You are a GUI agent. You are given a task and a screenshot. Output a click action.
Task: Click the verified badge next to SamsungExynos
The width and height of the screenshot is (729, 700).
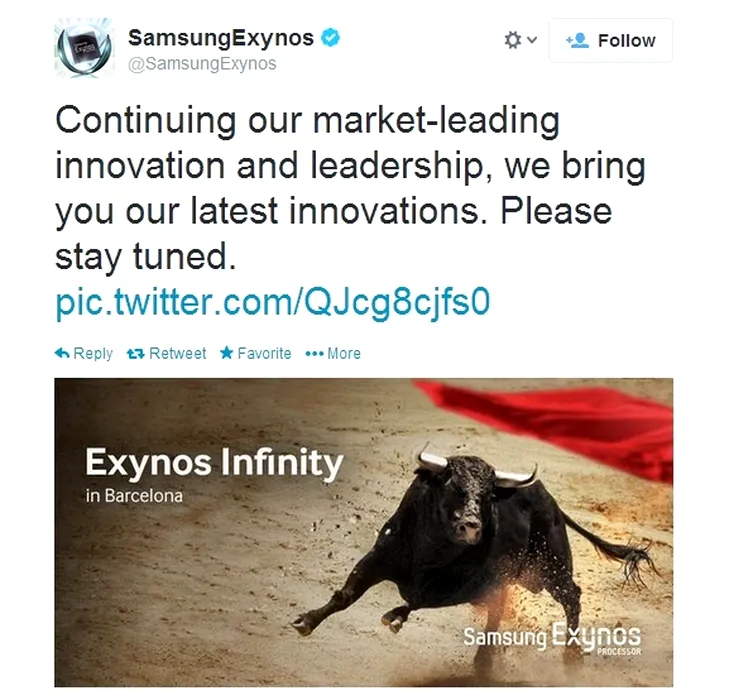tap(331, 38)
